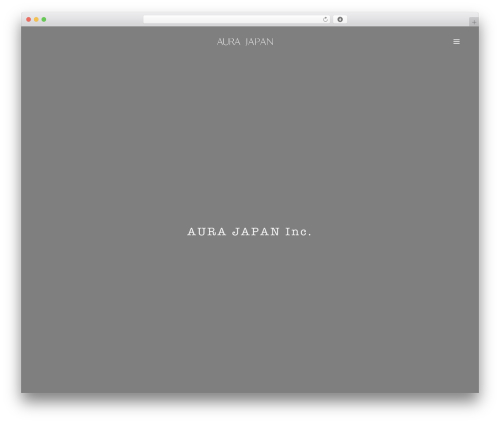Reload page using the refresh icon
The height and width of the screenshot is (423, 500).
click(x=325, y=19)
